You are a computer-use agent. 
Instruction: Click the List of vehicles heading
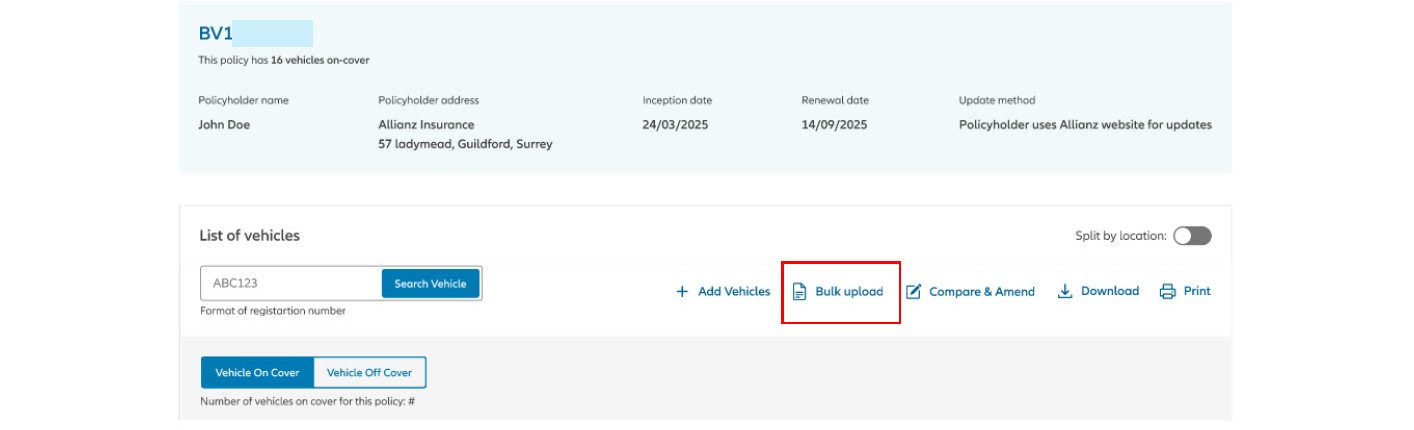pyautogui.click(x=250, y=236)
